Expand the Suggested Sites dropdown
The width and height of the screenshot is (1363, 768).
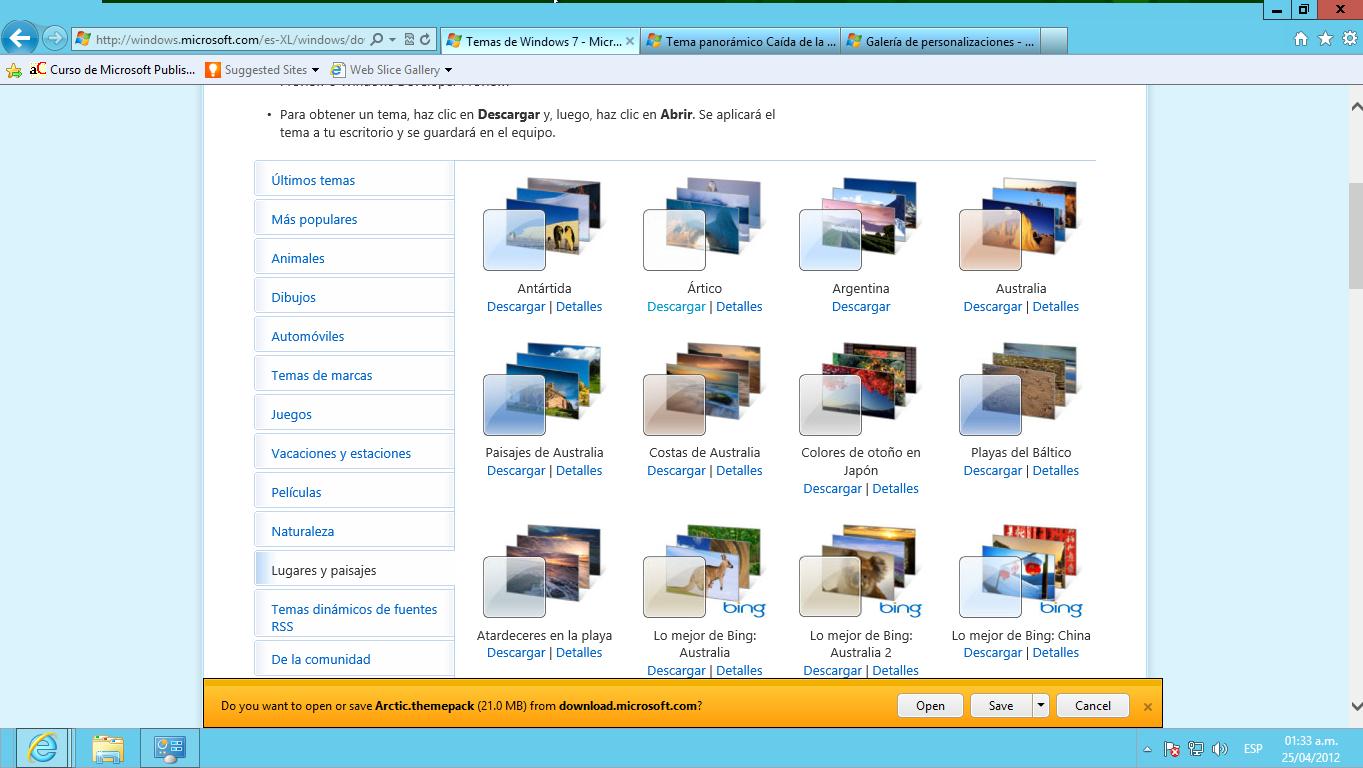[x=315, y=70]
